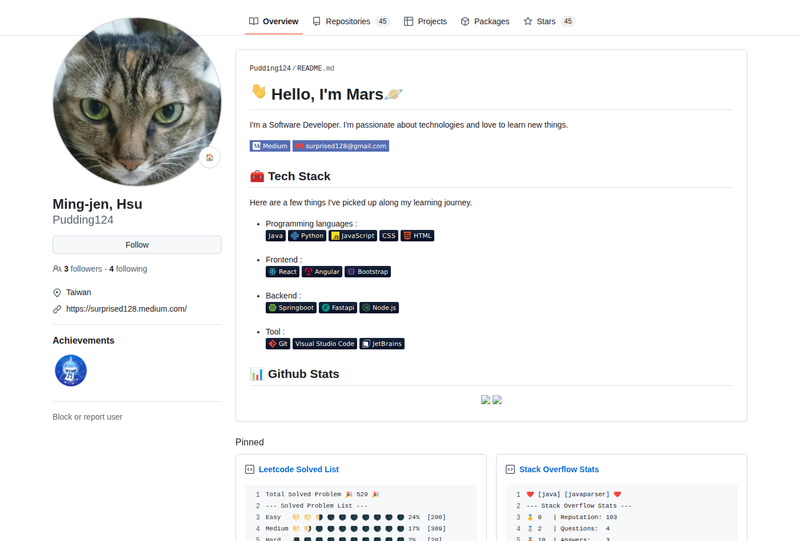Open the README.md file link
The image size is (800, 541).
(x=316, y=68)
